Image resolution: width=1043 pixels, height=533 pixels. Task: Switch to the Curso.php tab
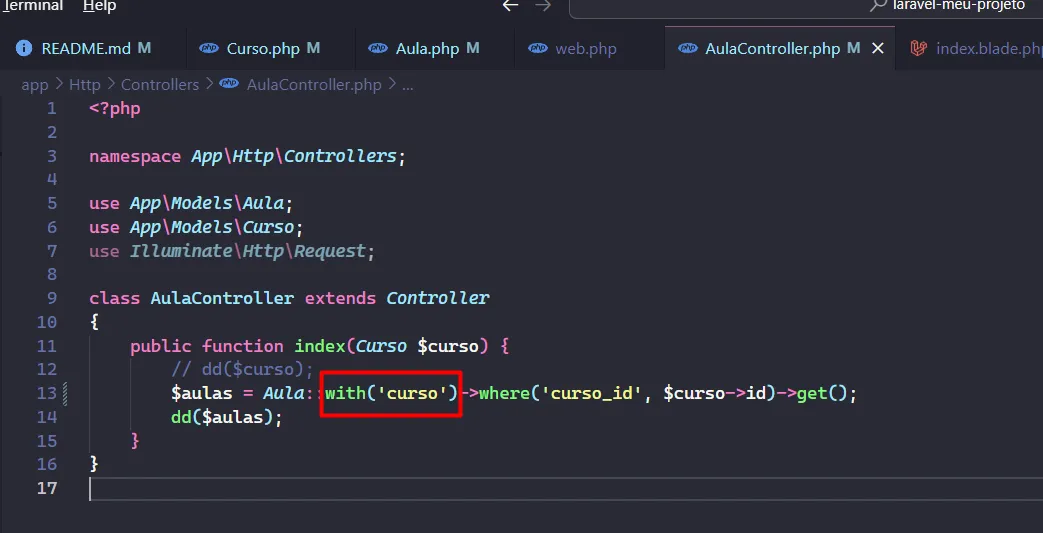coord(262,48)
